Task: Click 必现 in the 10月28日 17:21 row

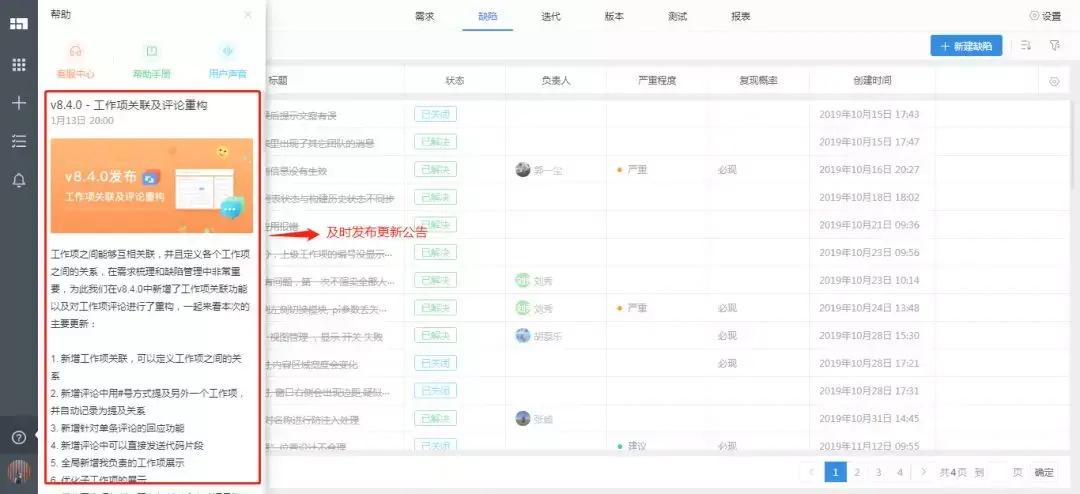Action: point(727,363)
